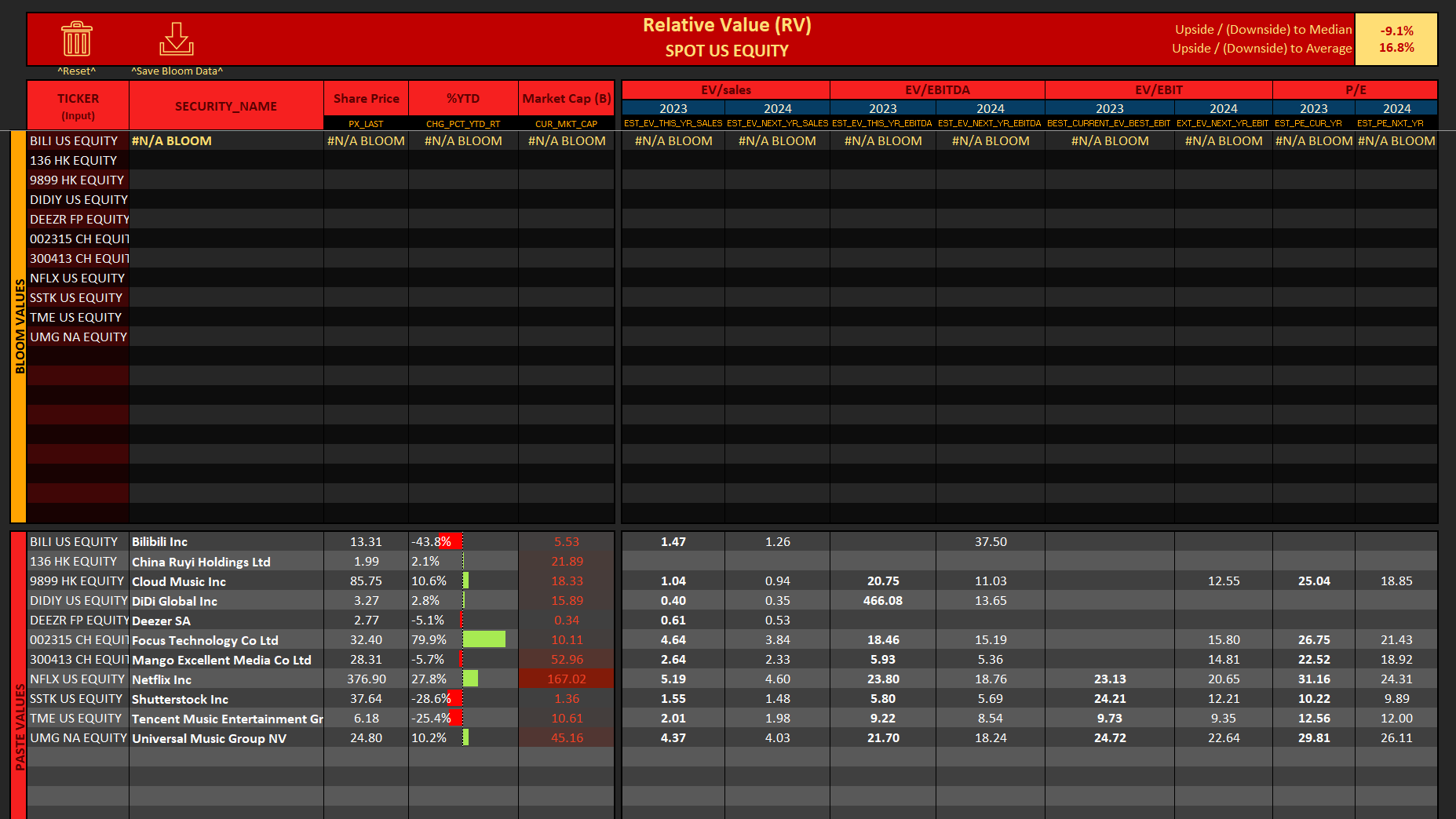Screen dimensions: 1456x819
Task: Select the EV/EBITDA group header
Action: (x=937, y=90)
